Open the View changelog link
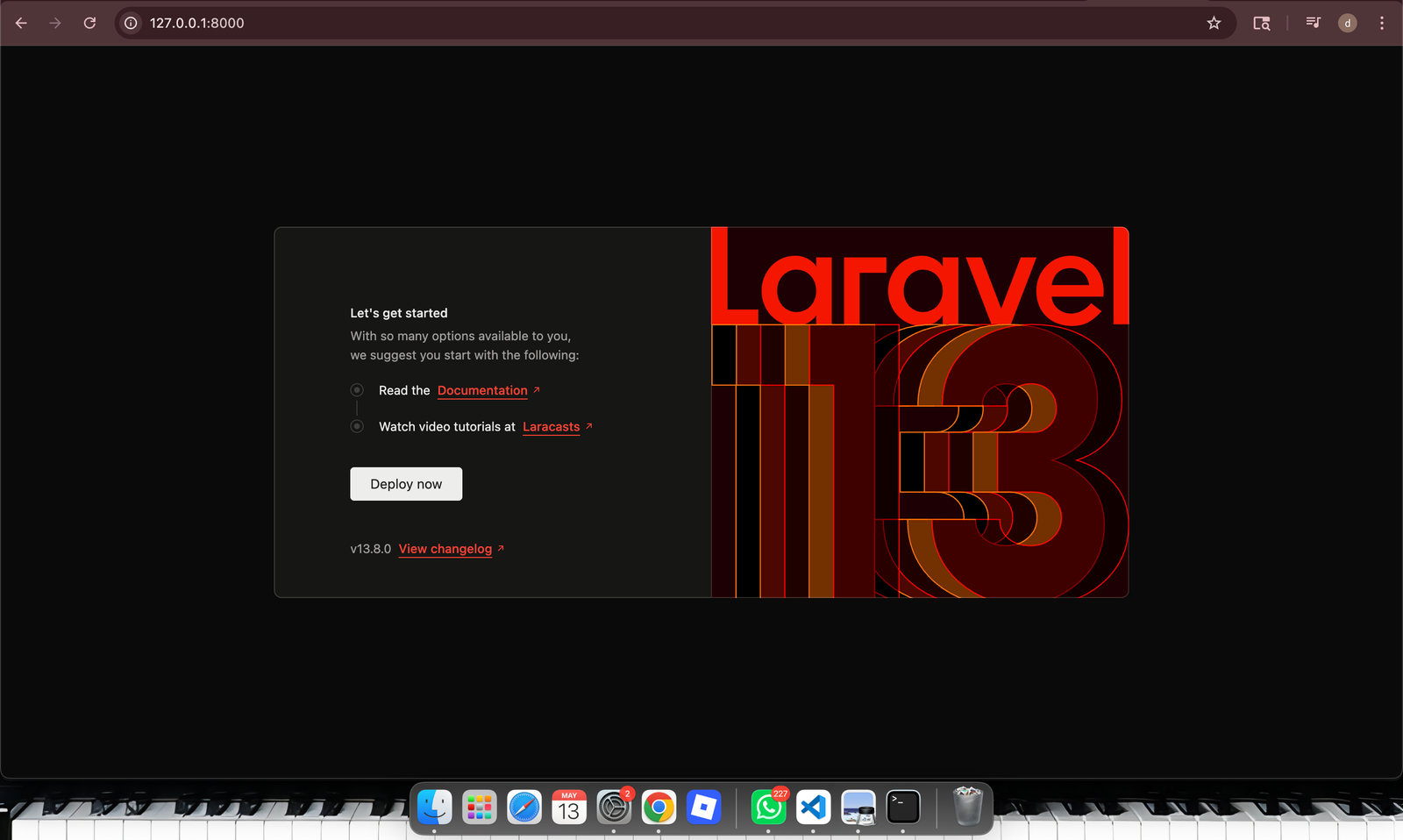The width and height of the screenshot is (1403, 840). 445,549
